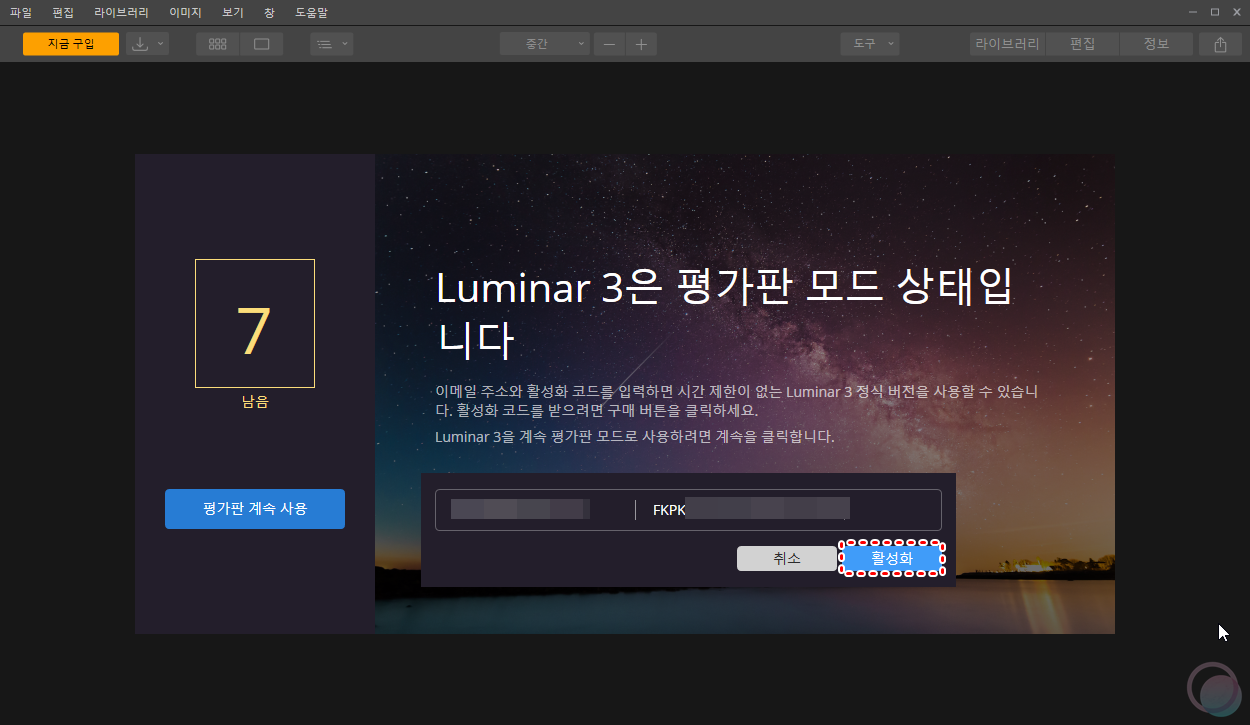Open the 도움말 menu
Screen dimensions: 1250x725
(x=311, y=13)
